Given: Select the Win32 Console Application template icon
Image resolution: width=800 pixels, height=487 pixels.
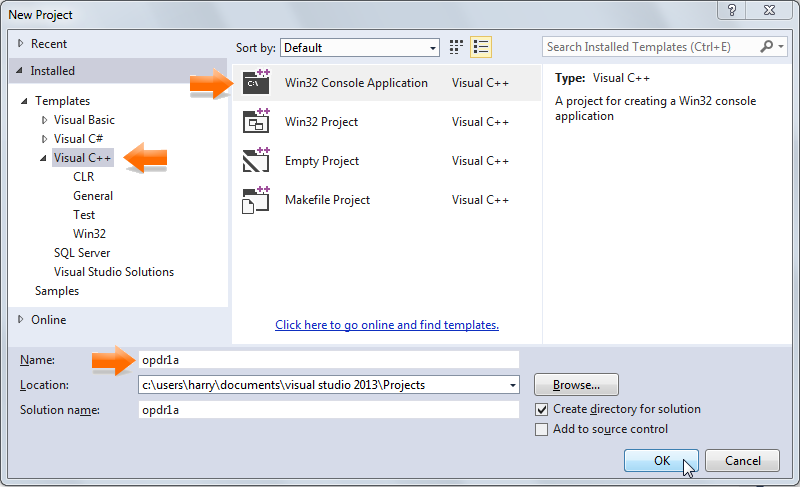Looking at the screenshot, I should tap(256, 83).
